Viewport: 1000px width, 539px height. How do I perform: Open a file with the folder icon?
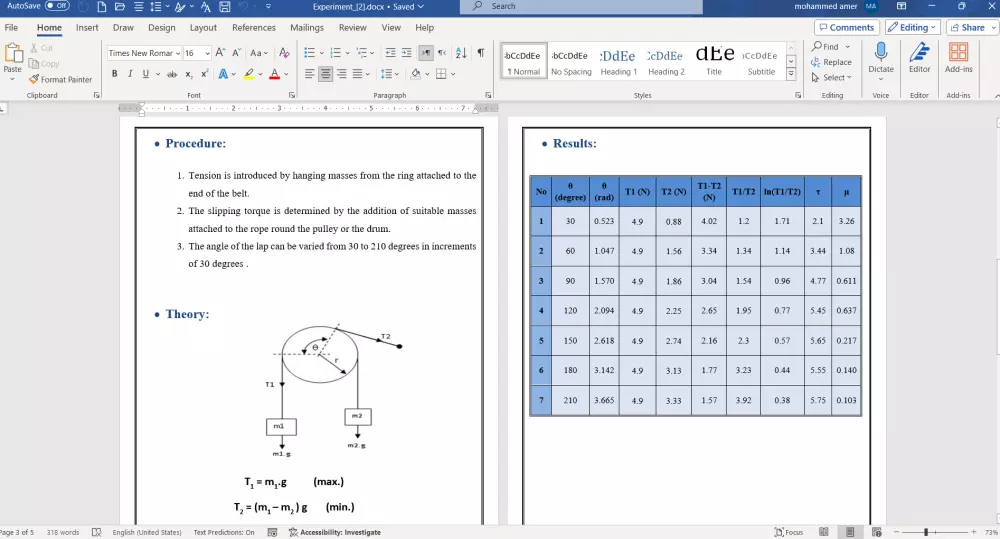pos(120,6)
